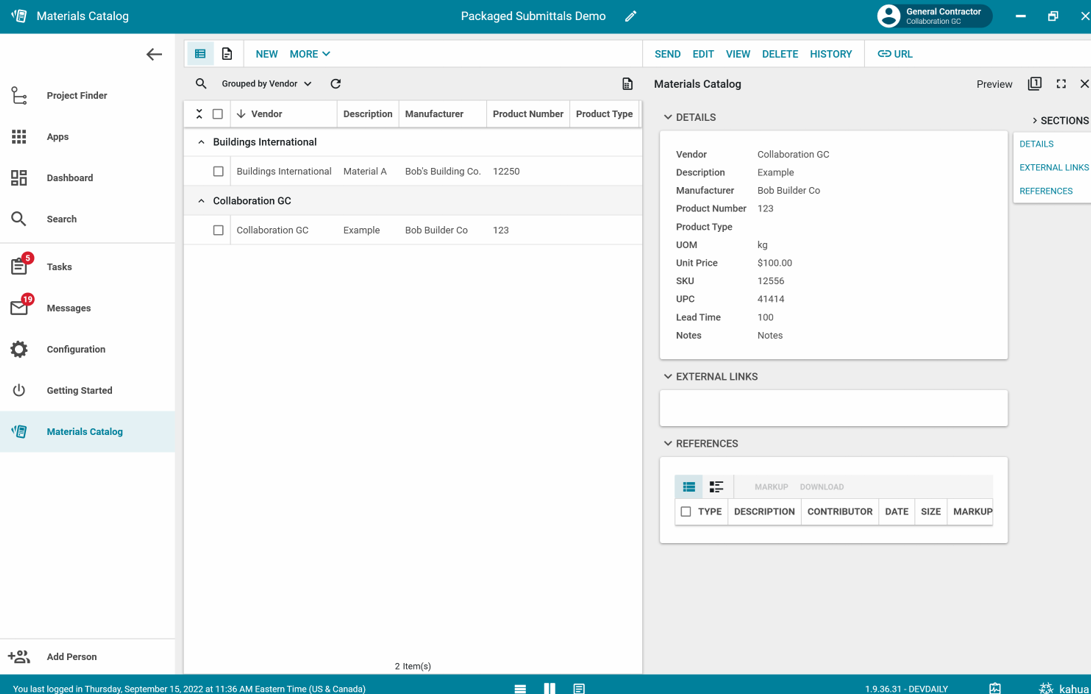Click the fullscreen icon in preview panel
This screenshot has height=694, width=1091.
[1061, 84]
